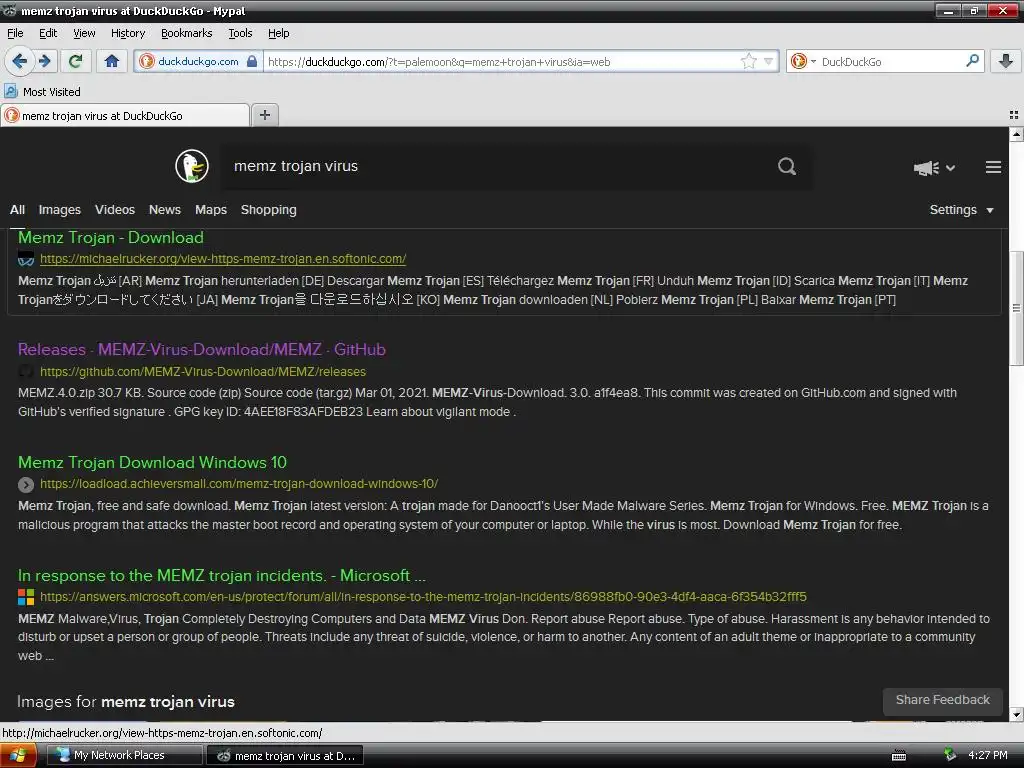The width and height of the screenshot is (1024, 768).
Task: Click the search bar magnifier icon
Action: pos(972,61)
